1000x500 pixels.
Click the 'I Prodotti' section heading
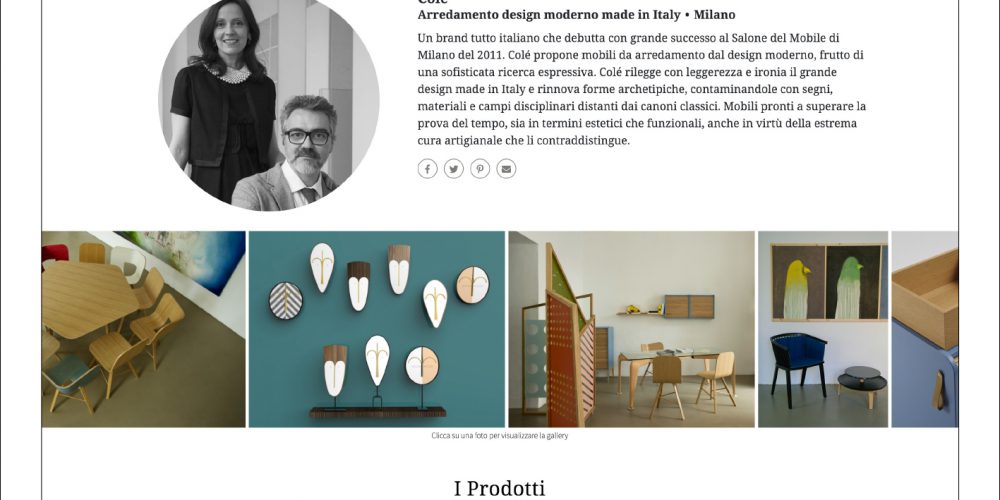(x=499, y=489)
